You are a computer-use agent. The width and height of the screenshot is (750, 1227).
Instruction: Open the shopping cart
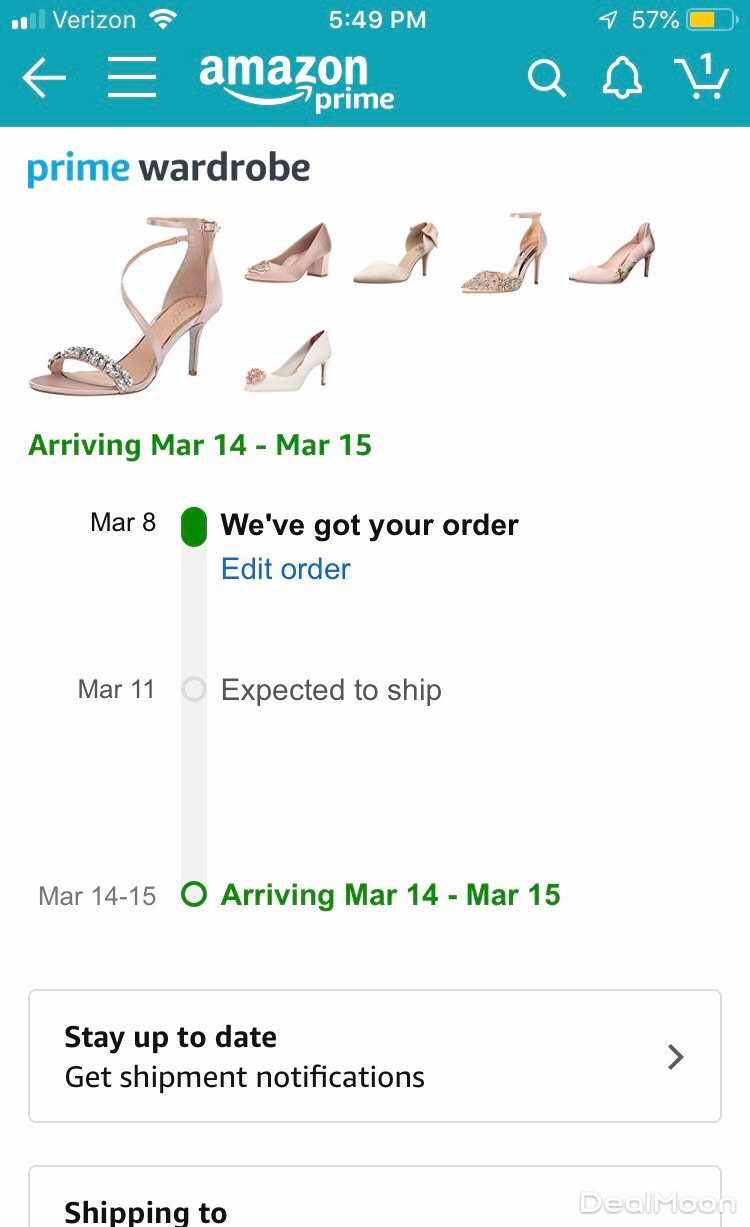[x=701, y=76]
